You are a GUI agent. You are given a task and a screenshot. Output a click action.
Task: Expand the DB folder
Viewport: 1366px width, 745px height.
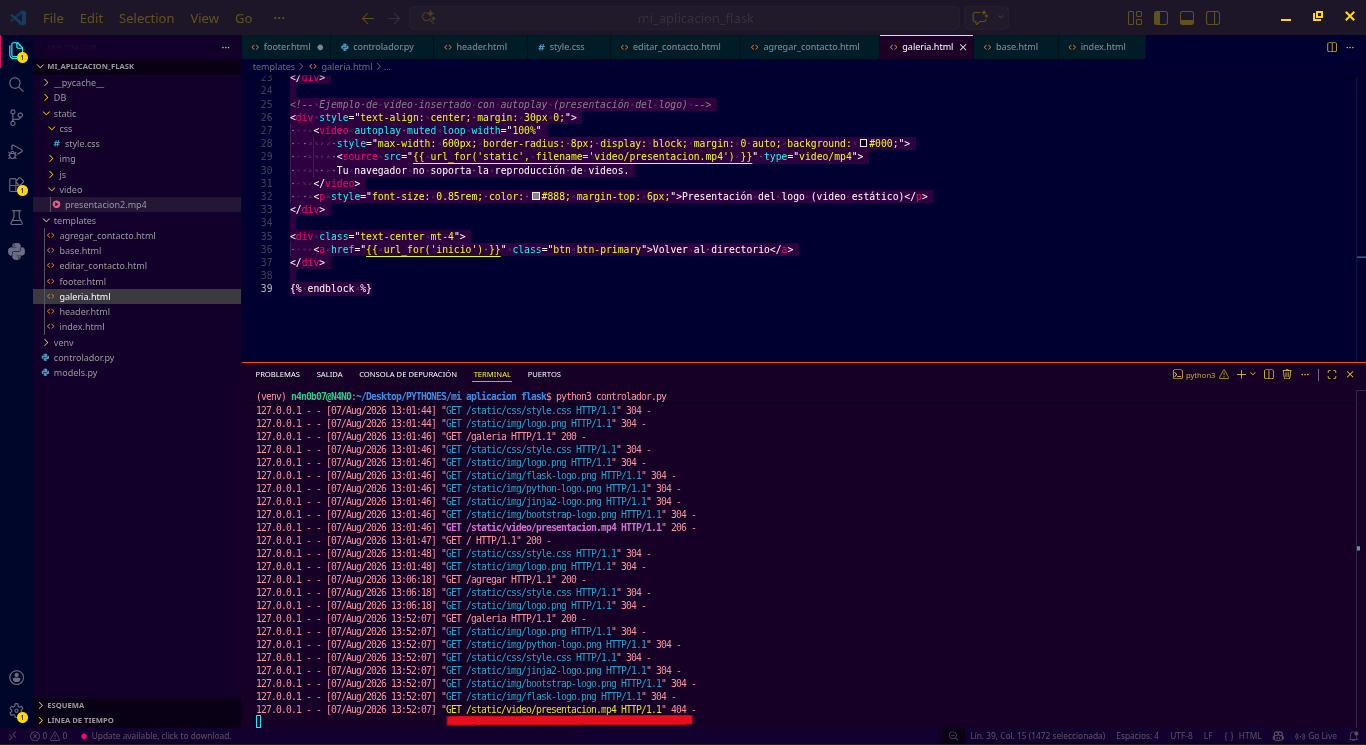click(137, 98)
